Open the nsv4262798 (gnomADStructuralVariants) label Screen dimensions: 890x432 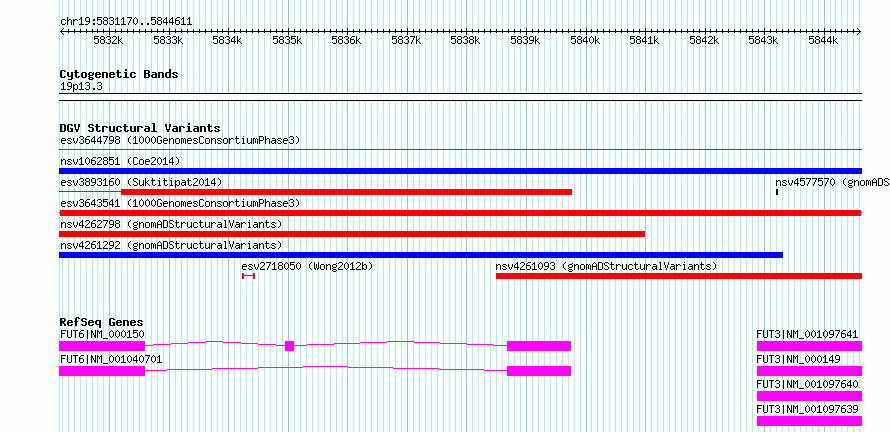tap(171, 224)
